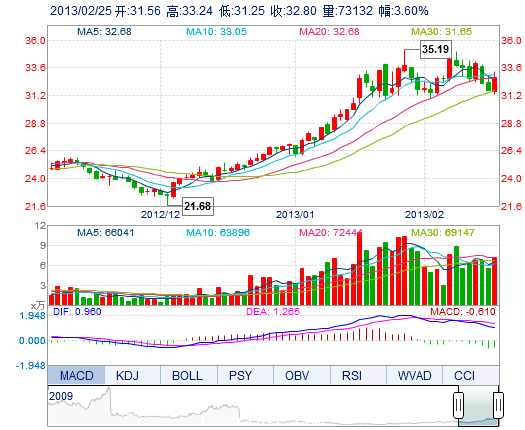The height and width of the screenshot is (430, 525).
Task: Click the right range slider handle
Action: [x=498, y=405]
